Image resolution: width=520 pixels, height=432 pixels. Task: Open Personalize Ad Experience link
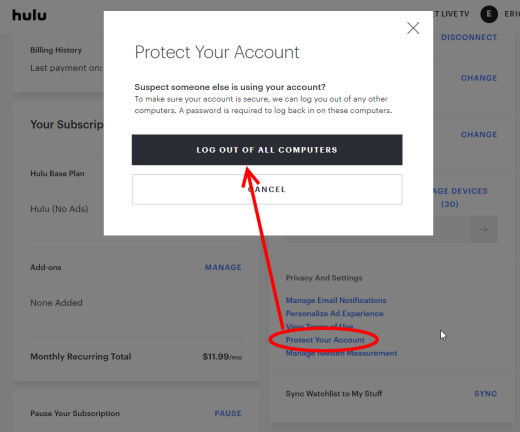[335, 314]
